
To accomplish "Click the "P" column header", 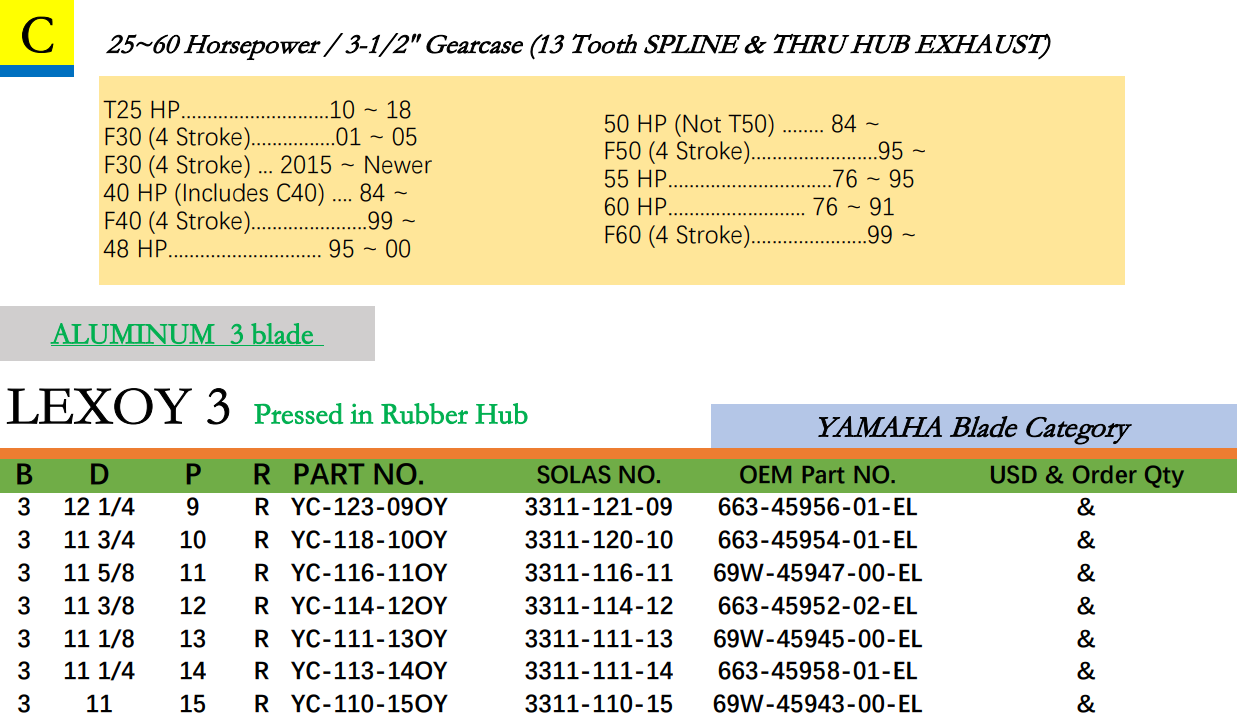I will [x=193, y=474].
